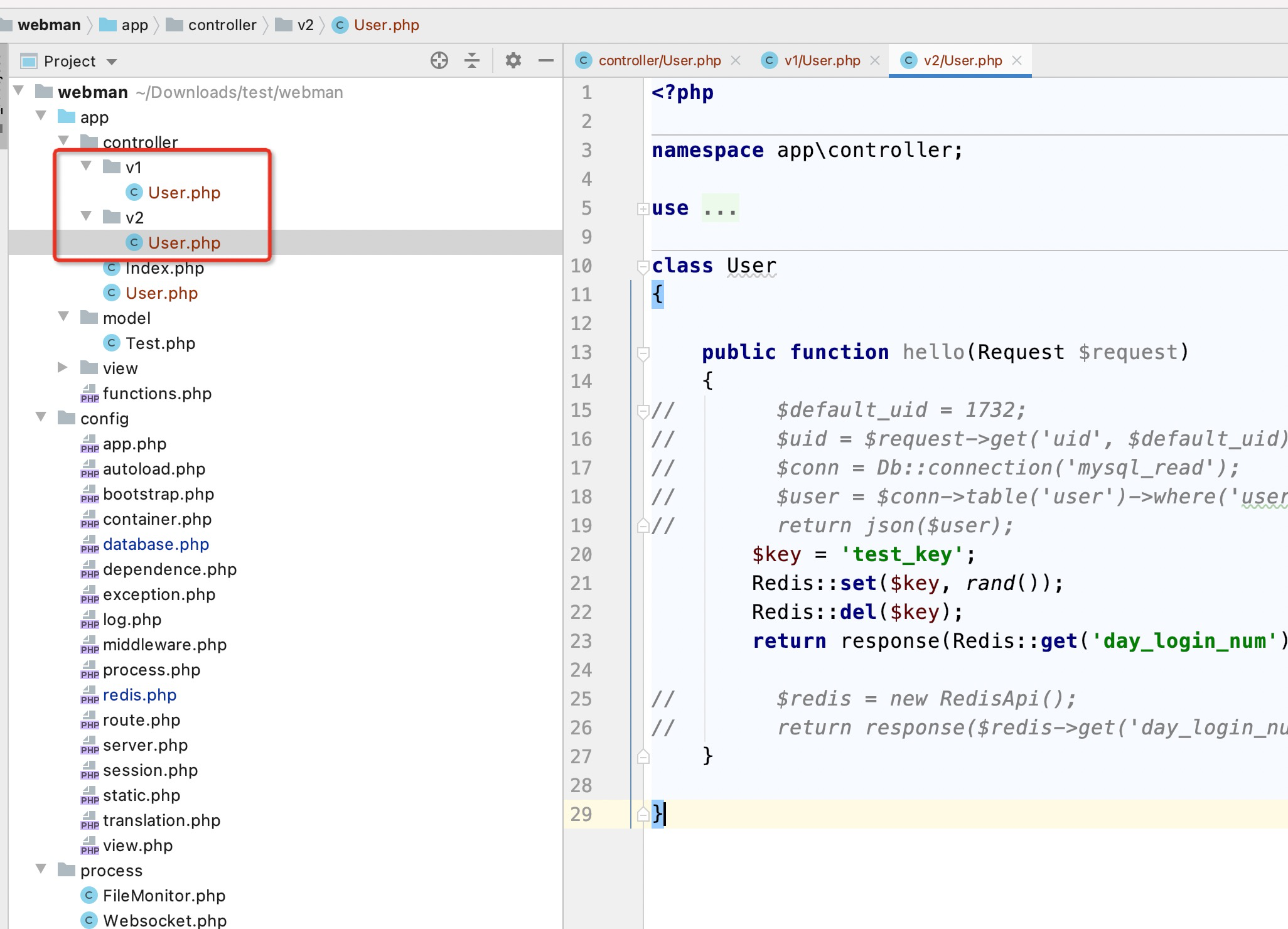This screenshot has width=1288, height=929.
Task: Close the v2/User.php tab
Action: [x=1017, y=61]
